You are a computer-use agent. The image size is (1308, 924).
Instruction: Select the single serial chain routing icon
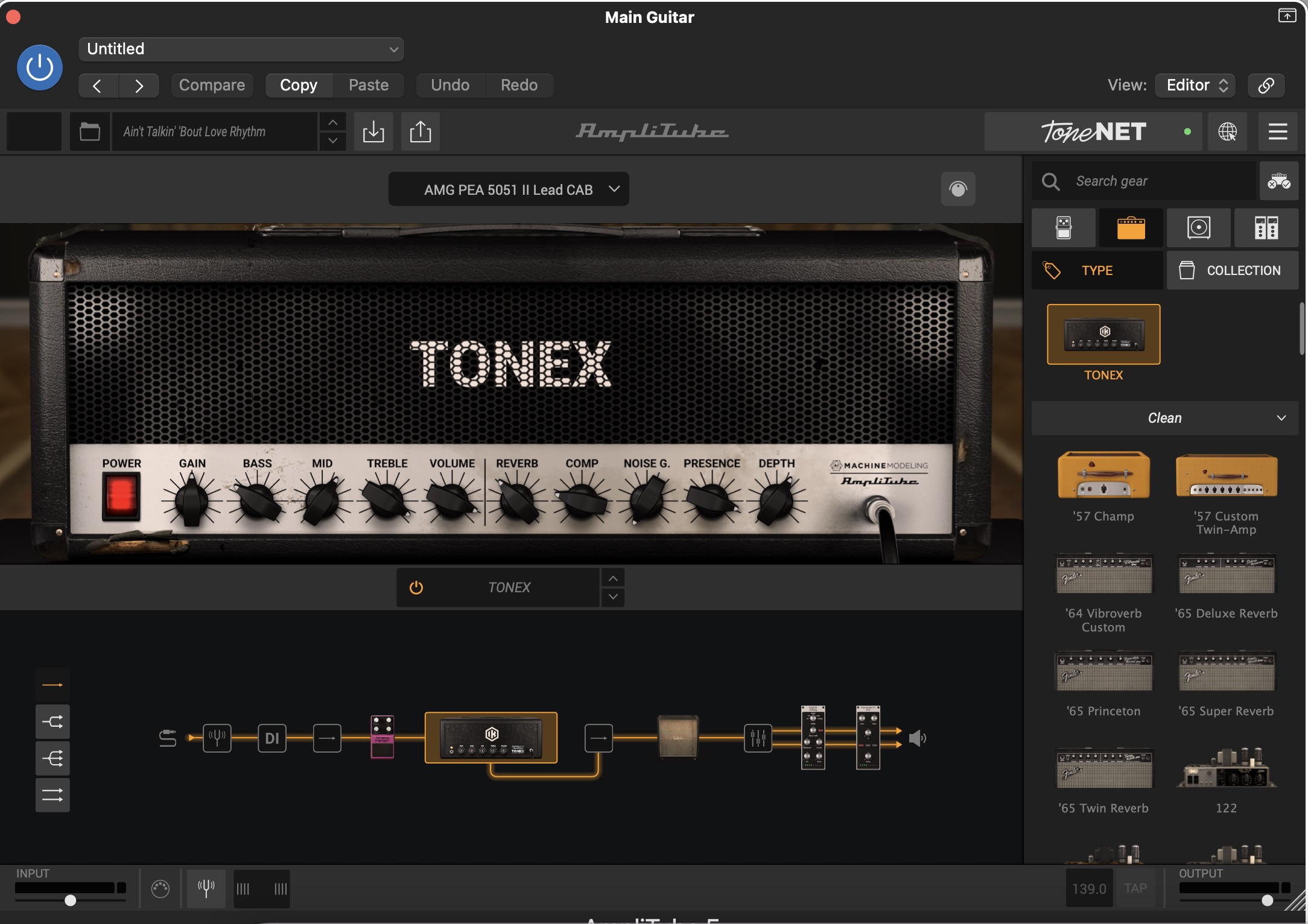click(x=52, y=685)
